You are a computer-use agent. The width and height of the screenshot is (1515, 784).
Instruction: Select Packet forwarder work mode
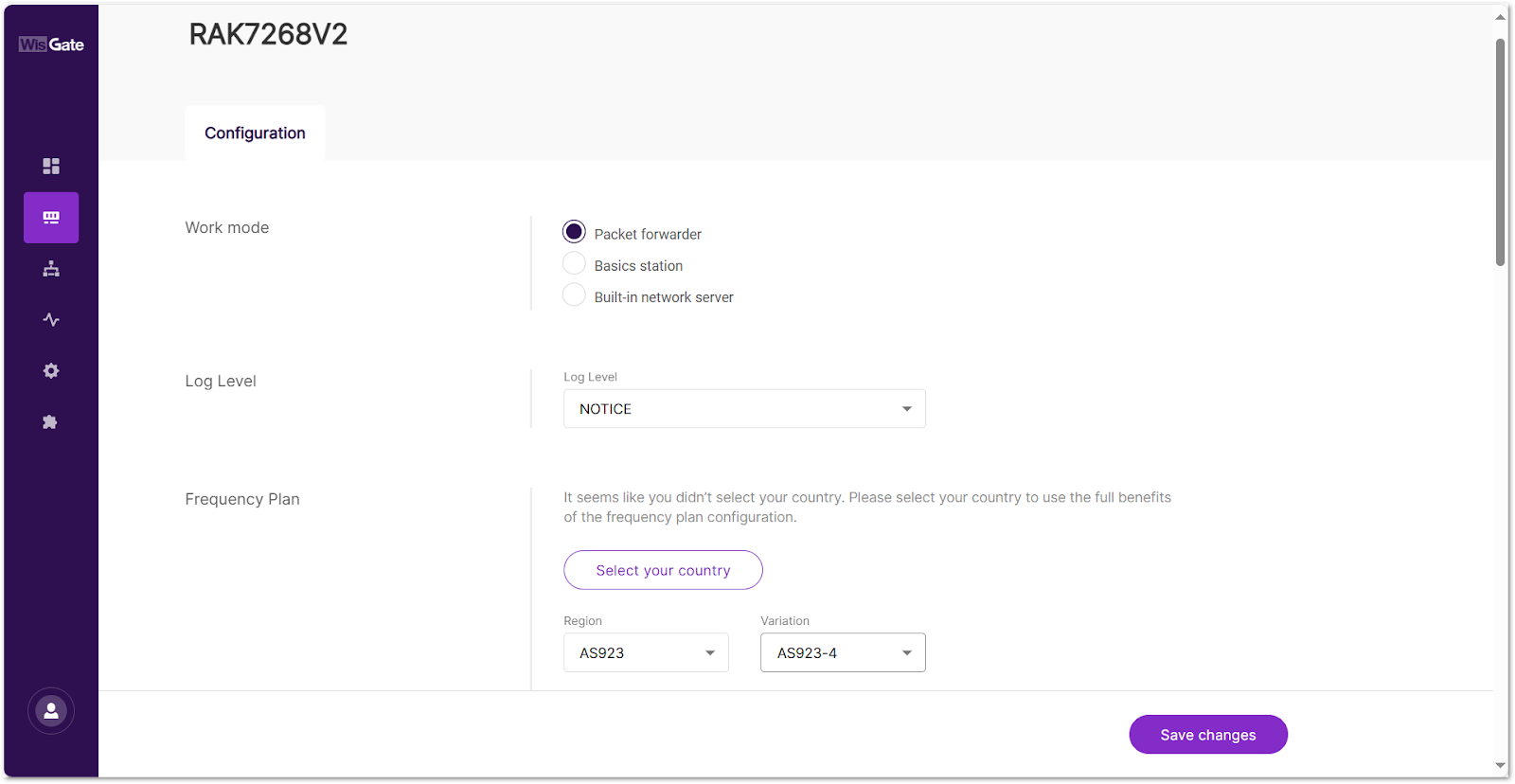574,232
